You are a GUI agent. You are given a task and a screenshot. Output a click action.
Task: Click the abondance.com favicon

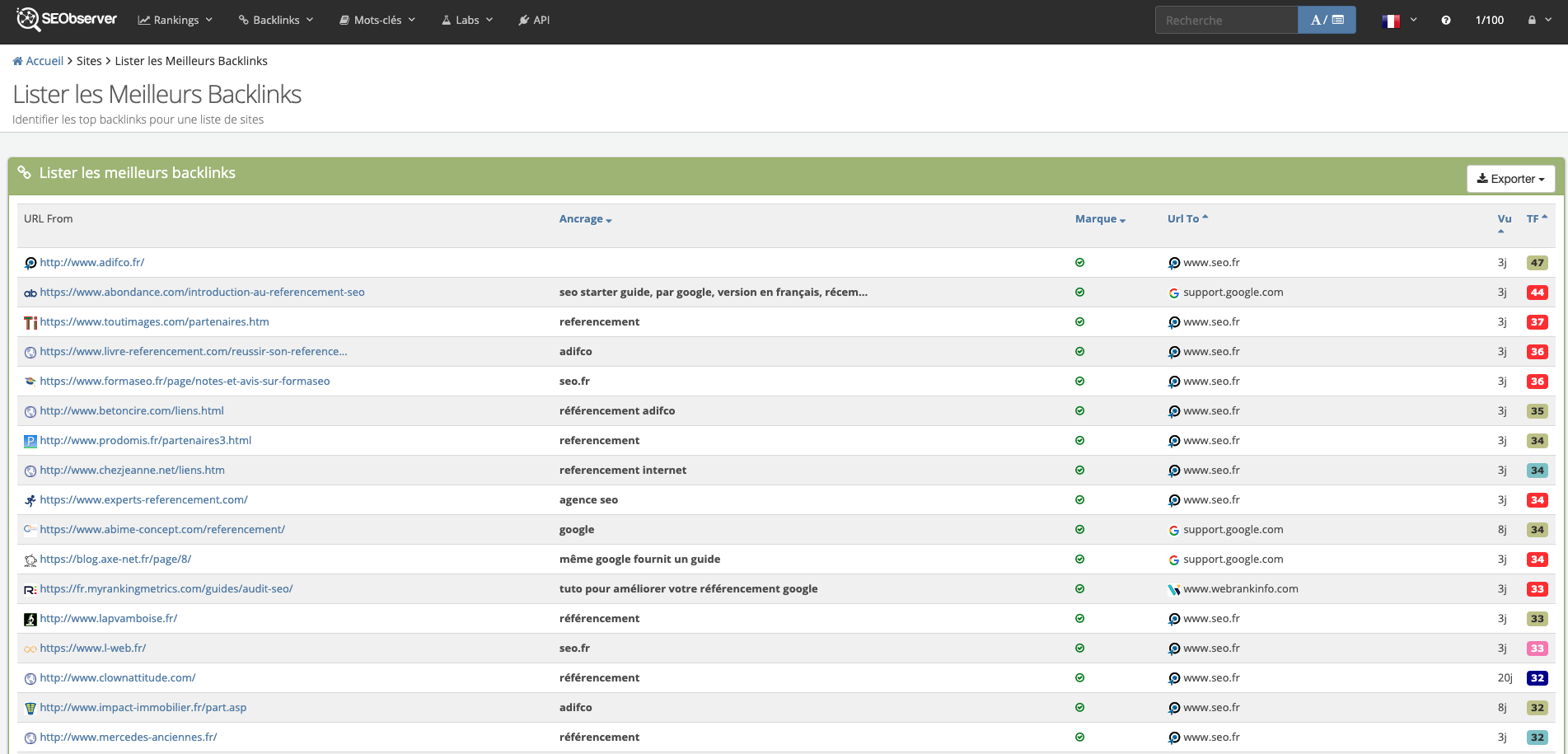point(30,293)
